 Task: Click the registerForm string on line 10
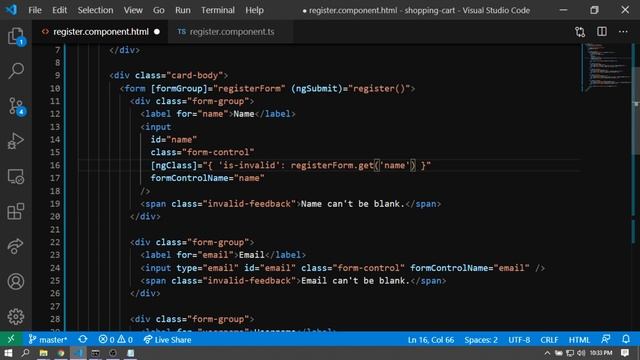click(x=249, y=89)
